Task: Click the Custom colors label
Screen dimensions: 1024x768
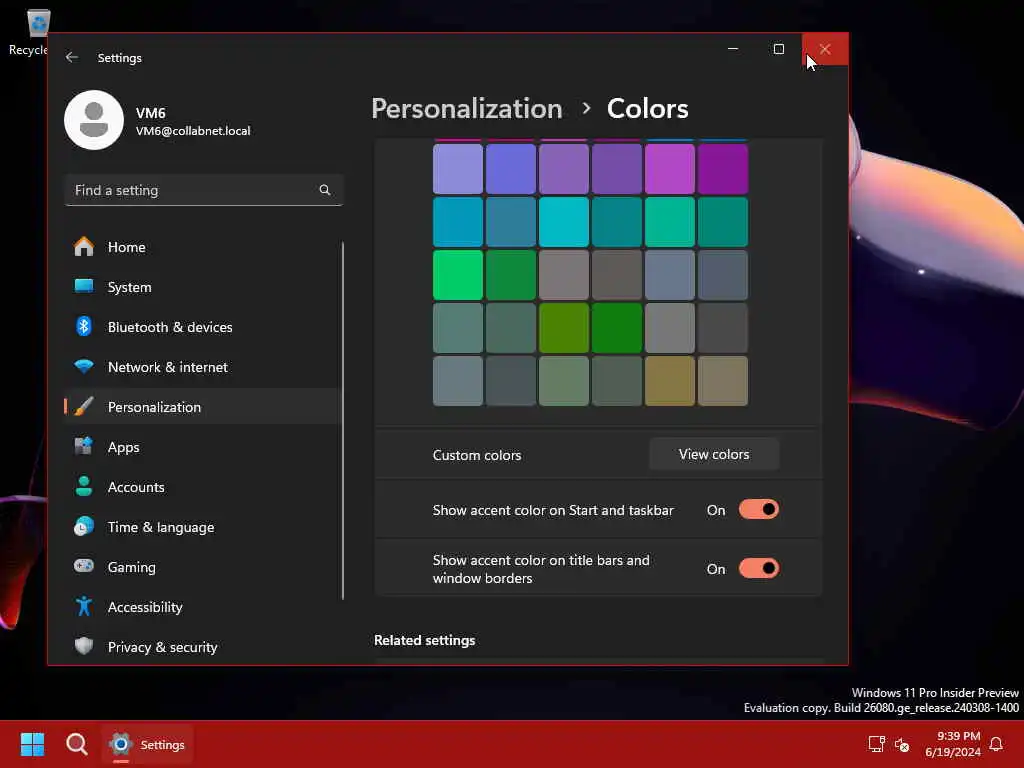Action: tap(477, 455)
